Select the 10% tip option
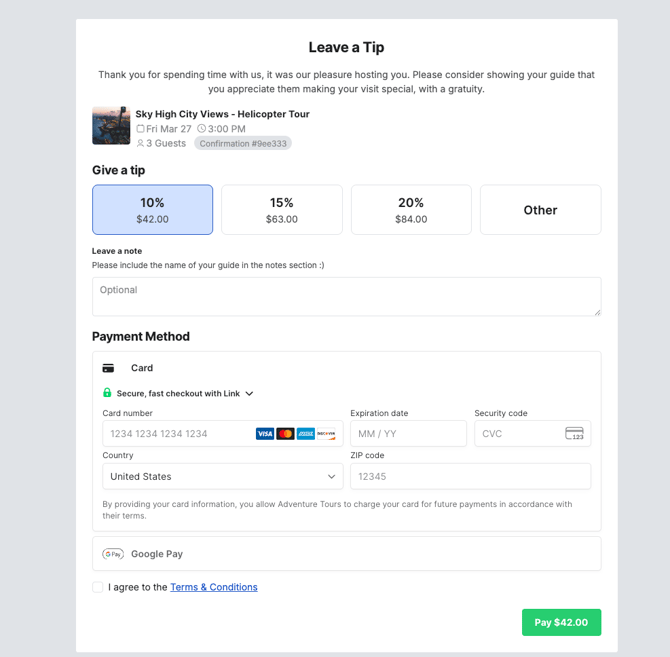Screen dimensions: 670x657 coord(152,210)
